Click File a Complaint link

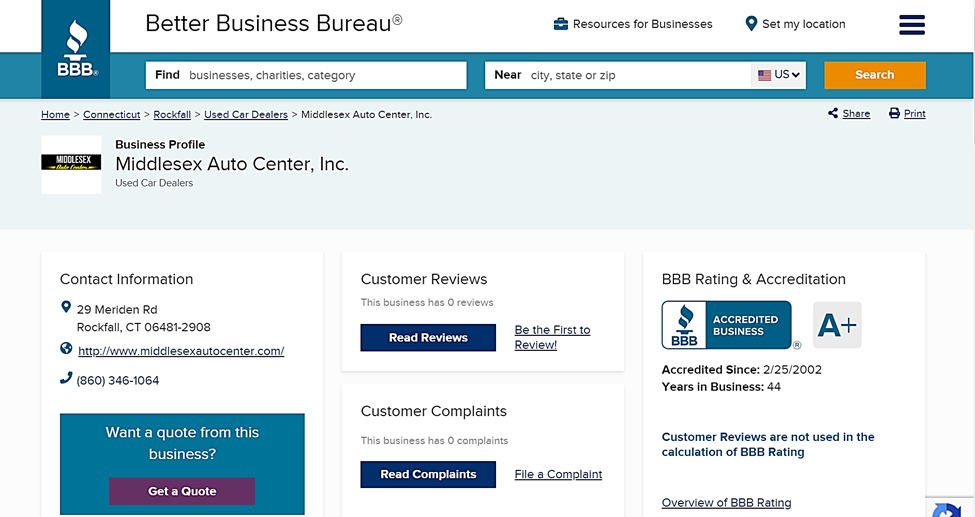click(x=558, y=474)
